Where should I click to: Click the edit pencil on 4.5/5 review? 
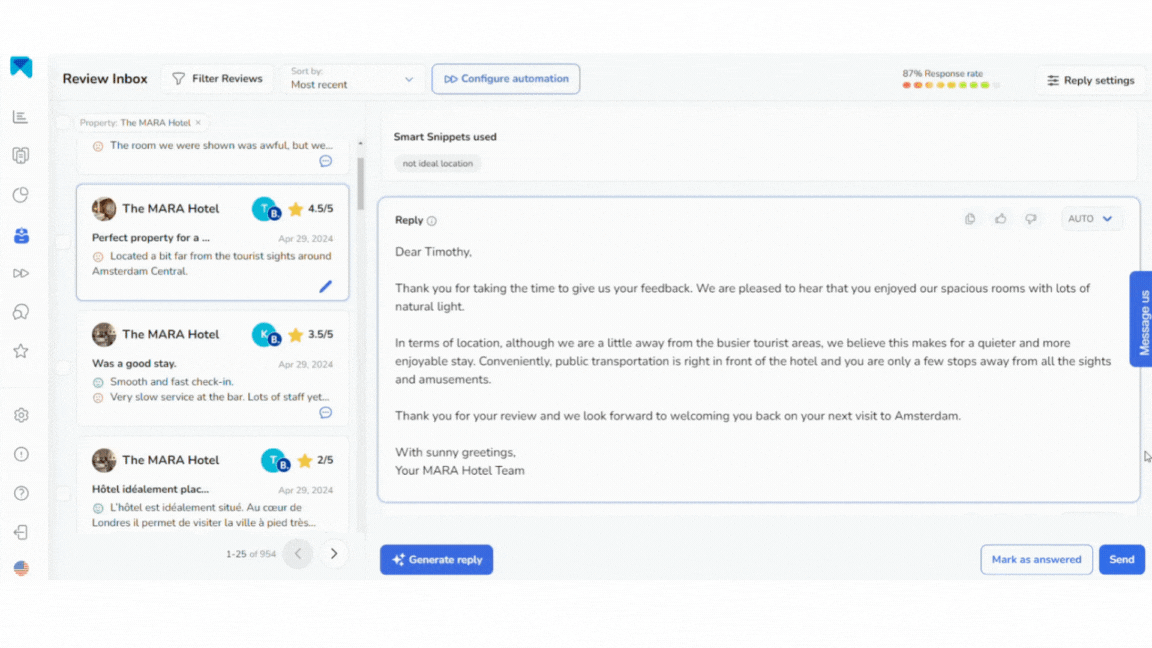point(325,287)
